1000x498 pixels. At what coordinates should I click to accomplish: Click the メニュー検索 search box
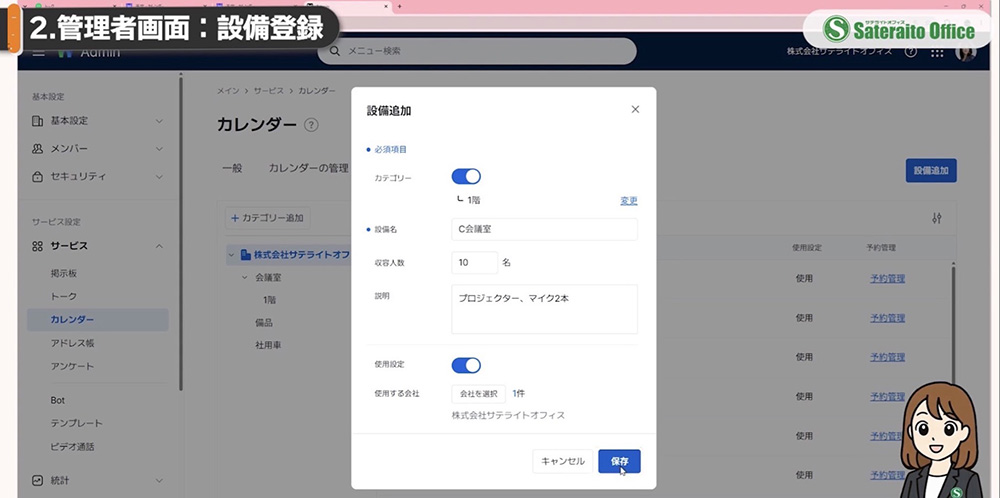tap(477, 51)
